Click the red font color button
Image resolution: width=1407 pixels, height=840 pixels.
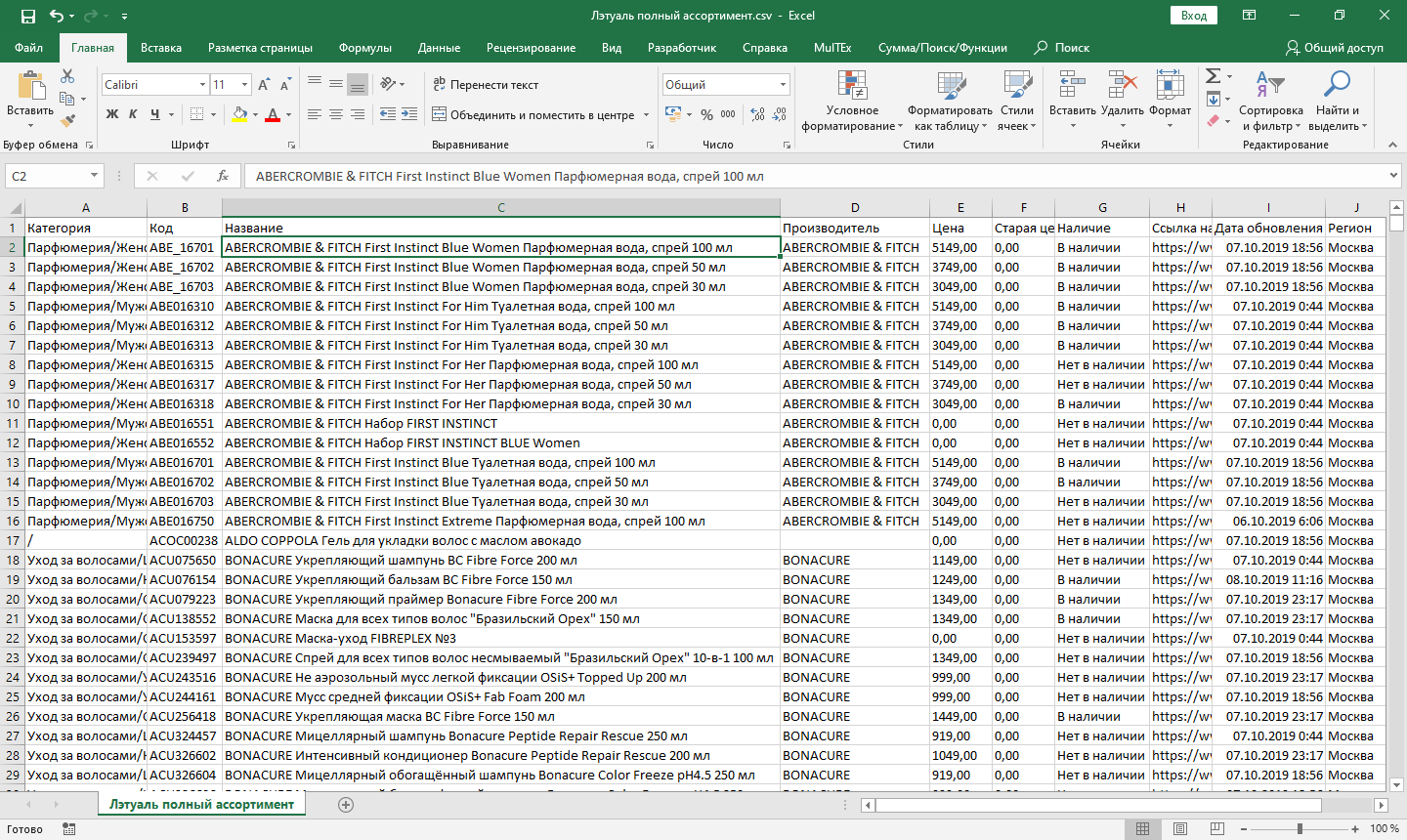click(x=273, y=114)
